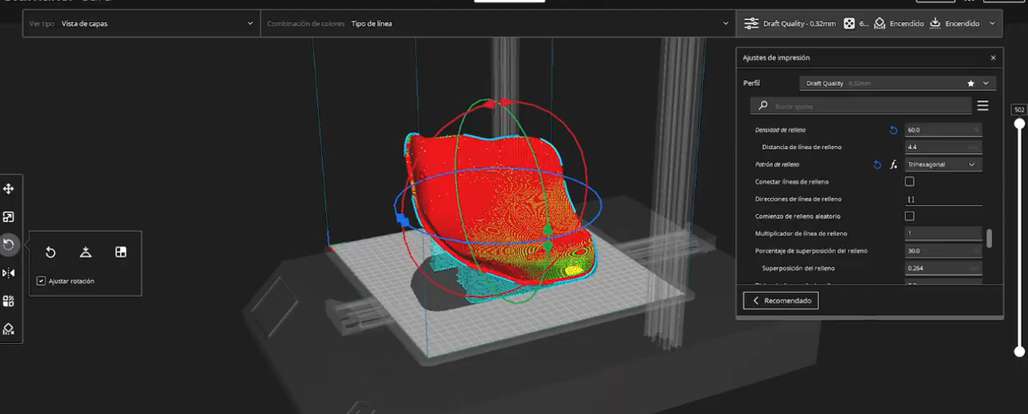Screen dimensions: 1028x414
Task: Click the star icon in profile selector
Action: click(971, 84)
